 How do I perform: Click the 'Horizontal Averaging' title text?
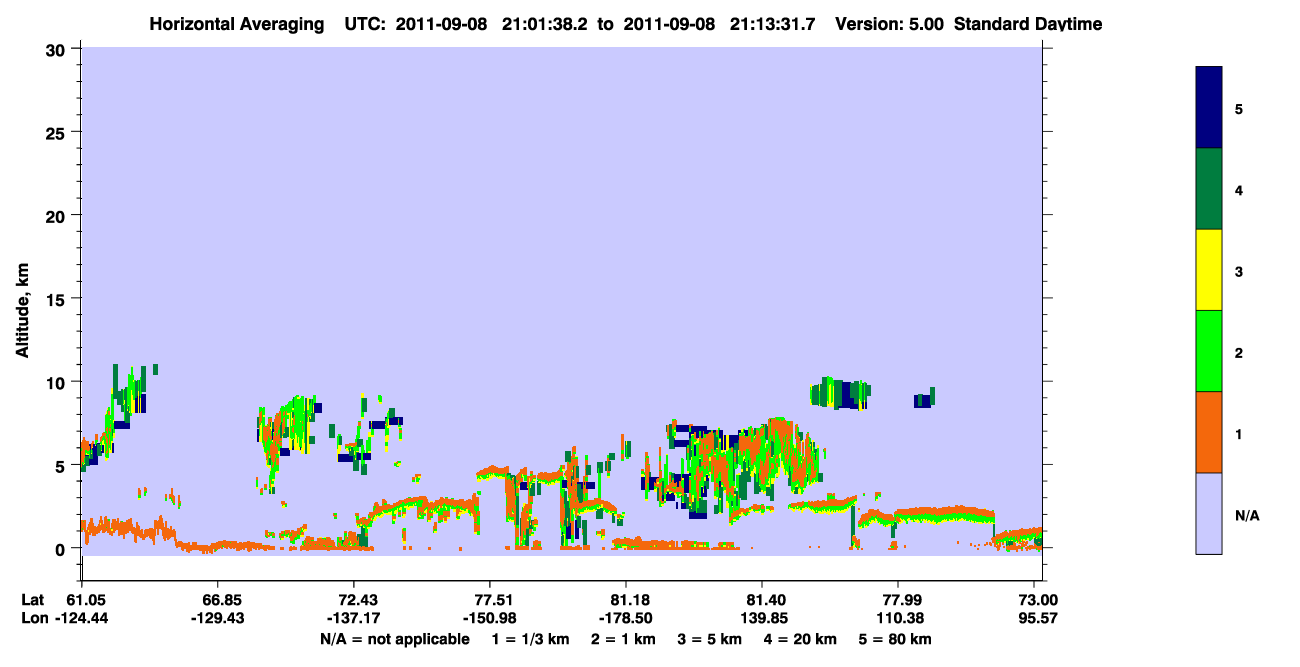237,24
